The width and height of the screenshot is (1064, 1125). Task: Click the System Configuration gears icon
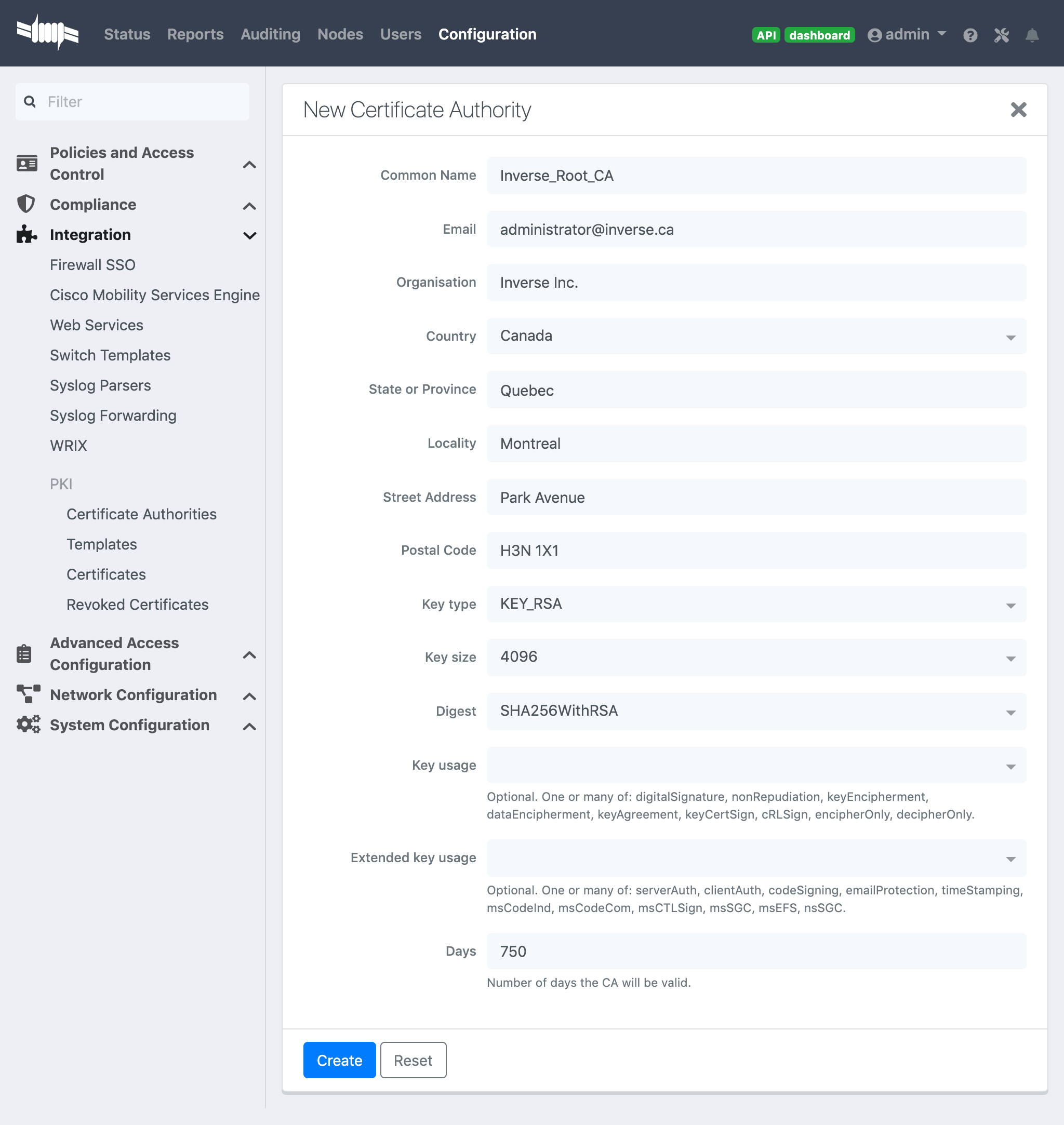click(x=28, y=724)
